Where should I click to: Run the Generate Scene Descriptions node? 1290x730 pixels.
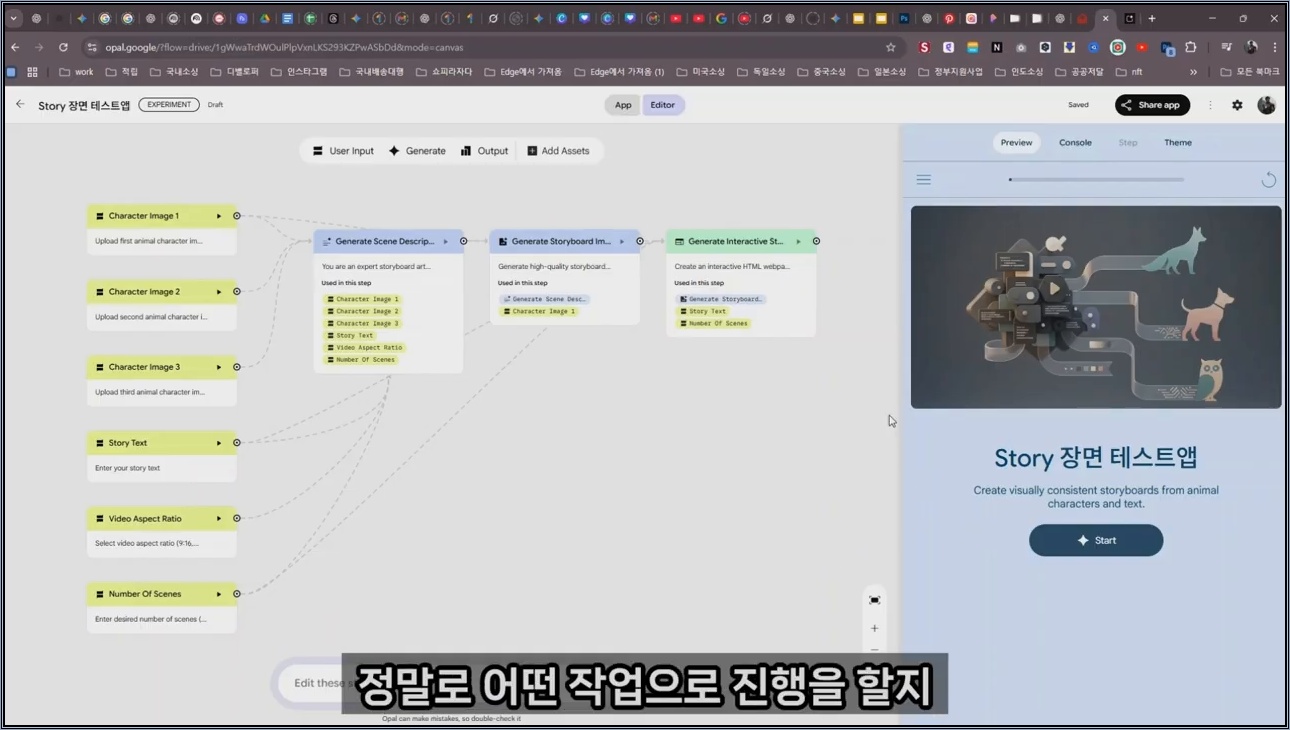(x=446, y=241)
